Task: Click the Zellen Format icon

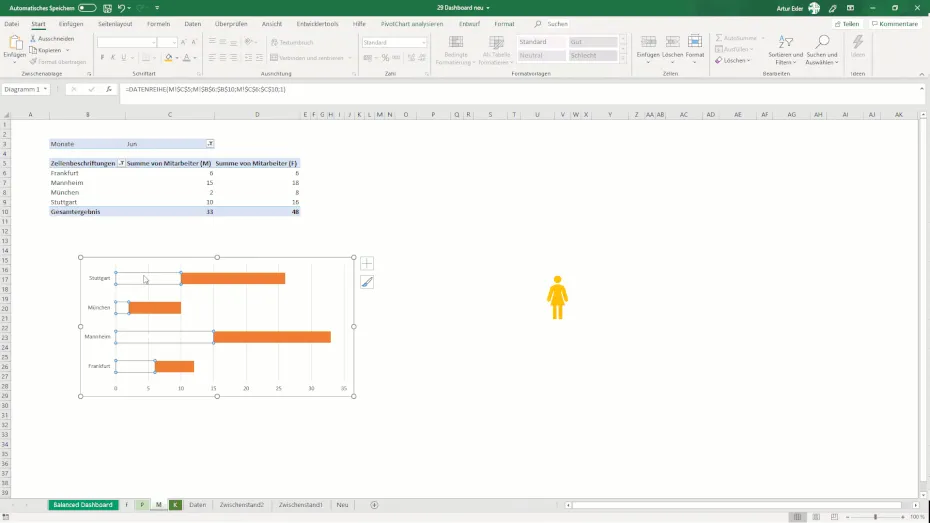Action: pos(695,42)
